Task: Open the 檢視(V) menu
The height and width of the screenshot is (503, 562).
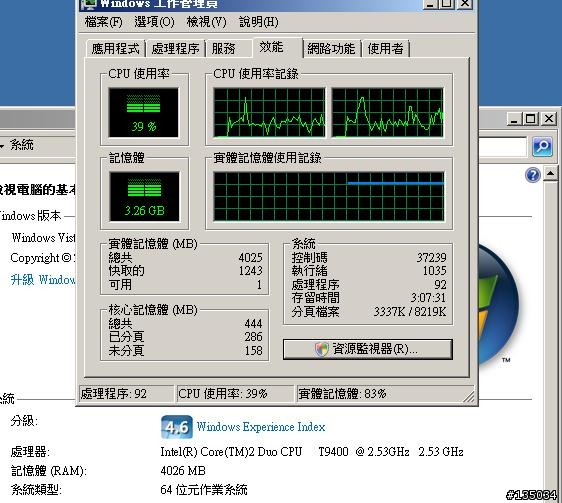Action: tap(206, 22)
